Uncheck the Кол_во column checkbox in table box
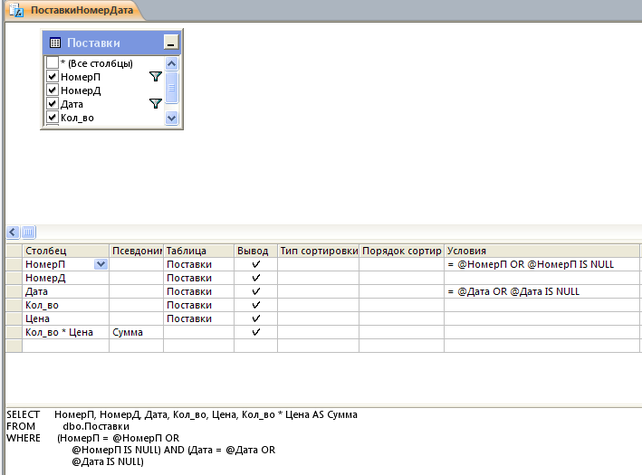 (52, 118)
